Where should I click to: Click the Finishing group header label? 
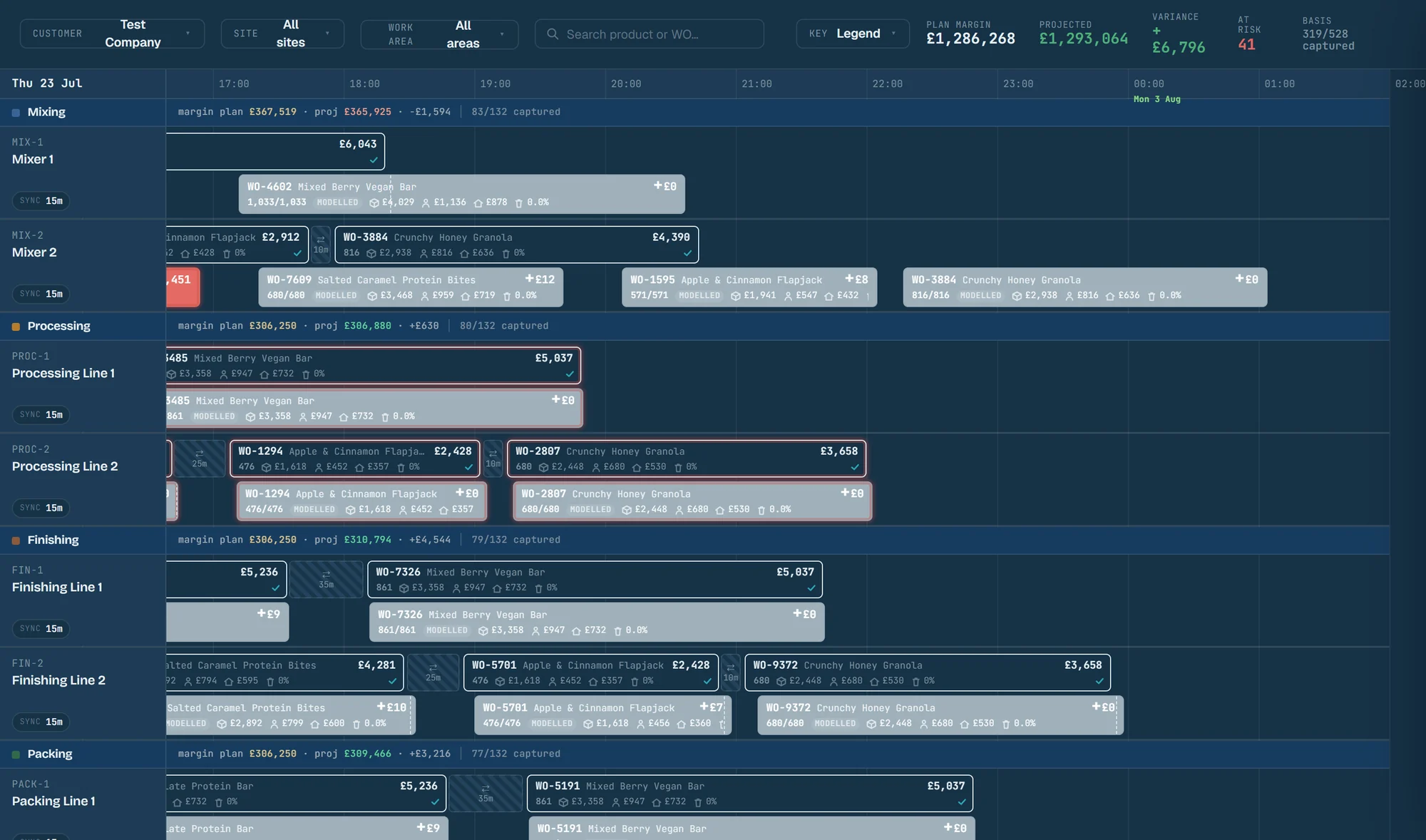point(53,540)
